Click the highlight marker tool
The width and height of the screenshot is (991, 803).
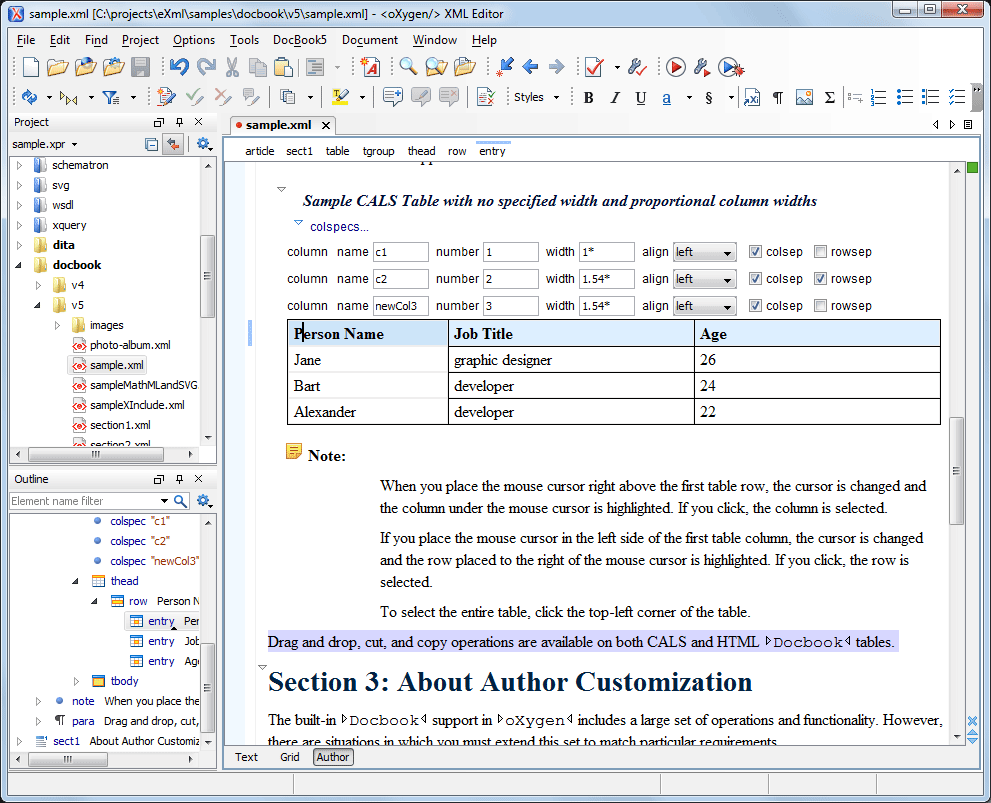point(341,97)
